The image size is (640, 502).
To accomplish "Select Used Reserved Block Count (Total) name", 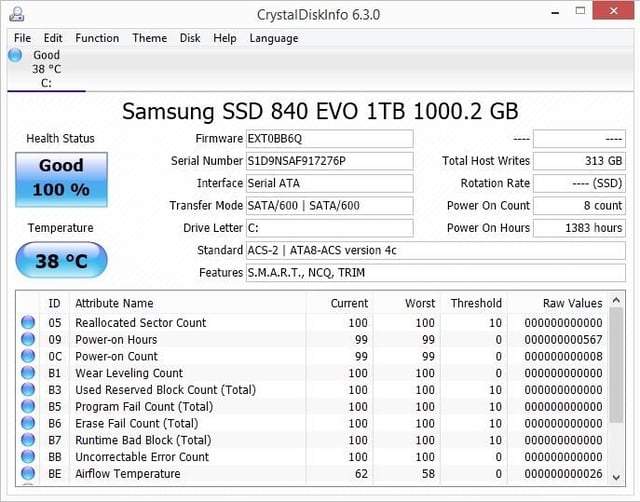I will pos(166,390).
